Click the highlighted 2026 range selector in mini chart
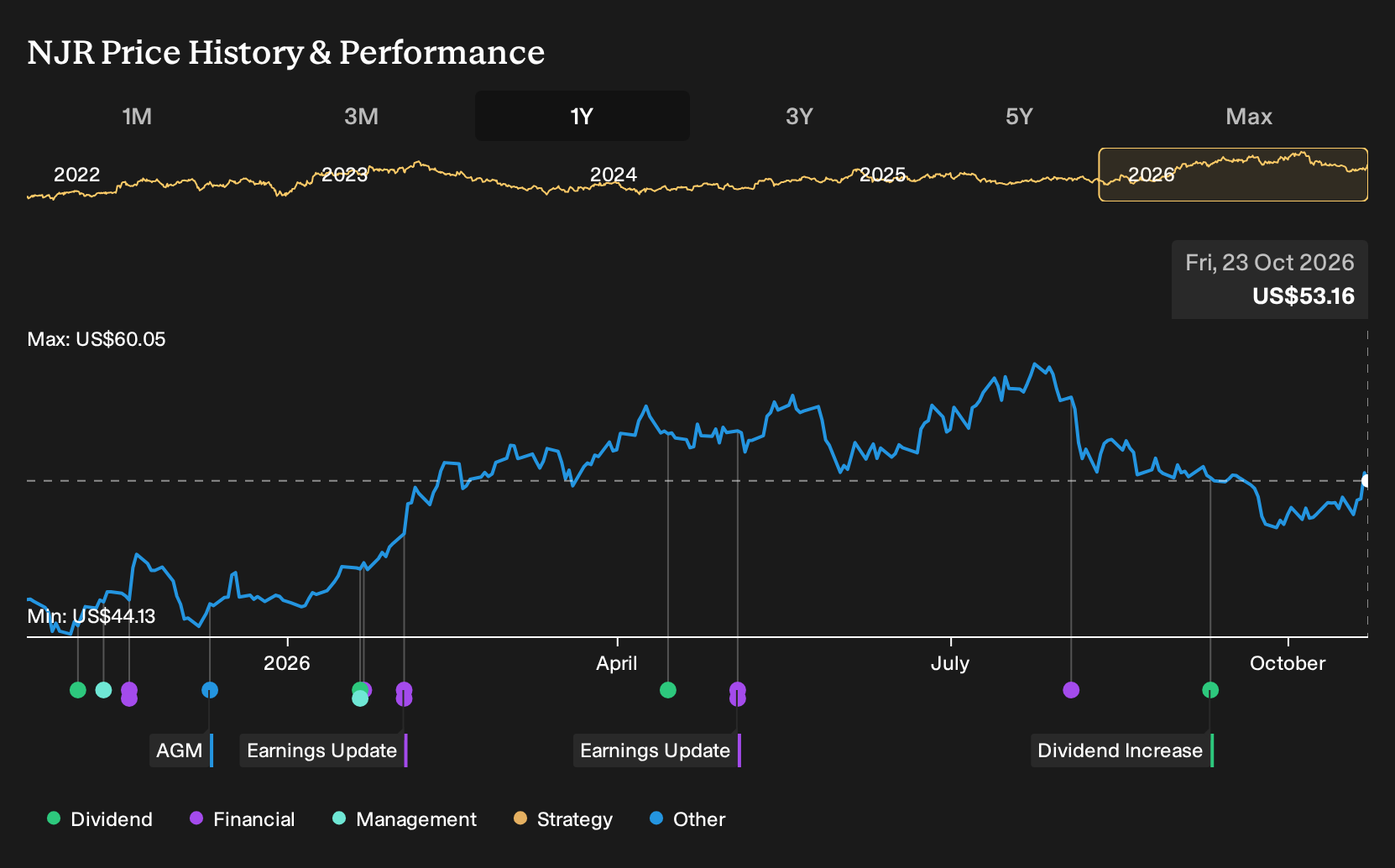 [x=1233, y=175]
